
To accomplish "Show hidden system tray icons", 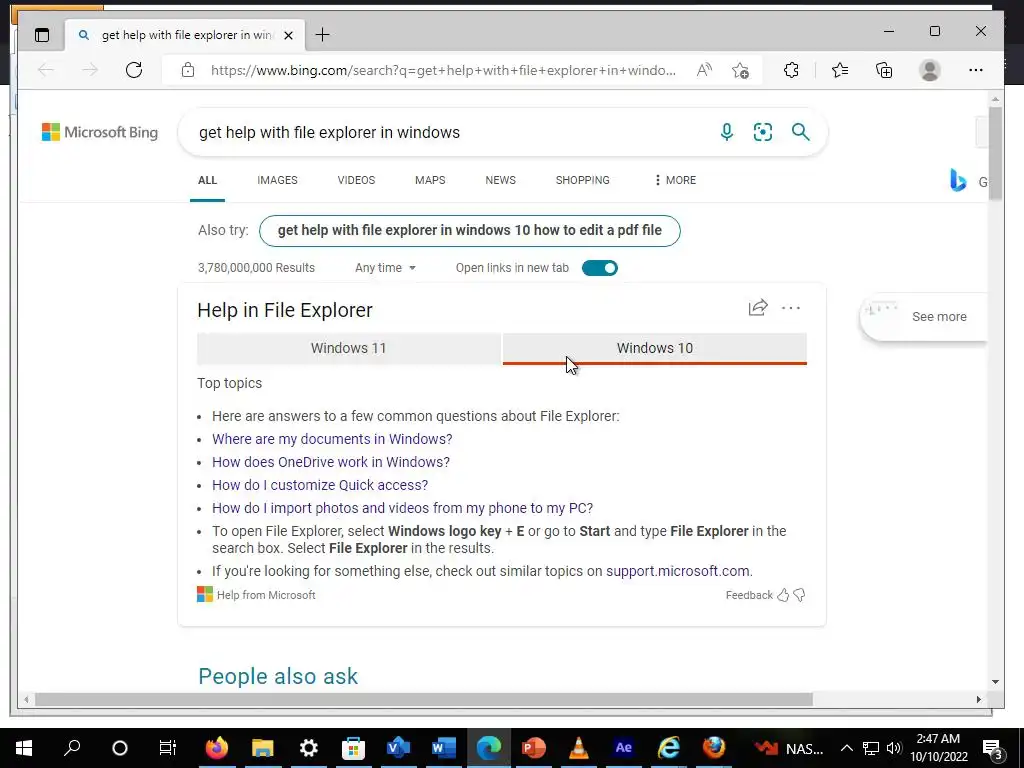I will (846, 748).
